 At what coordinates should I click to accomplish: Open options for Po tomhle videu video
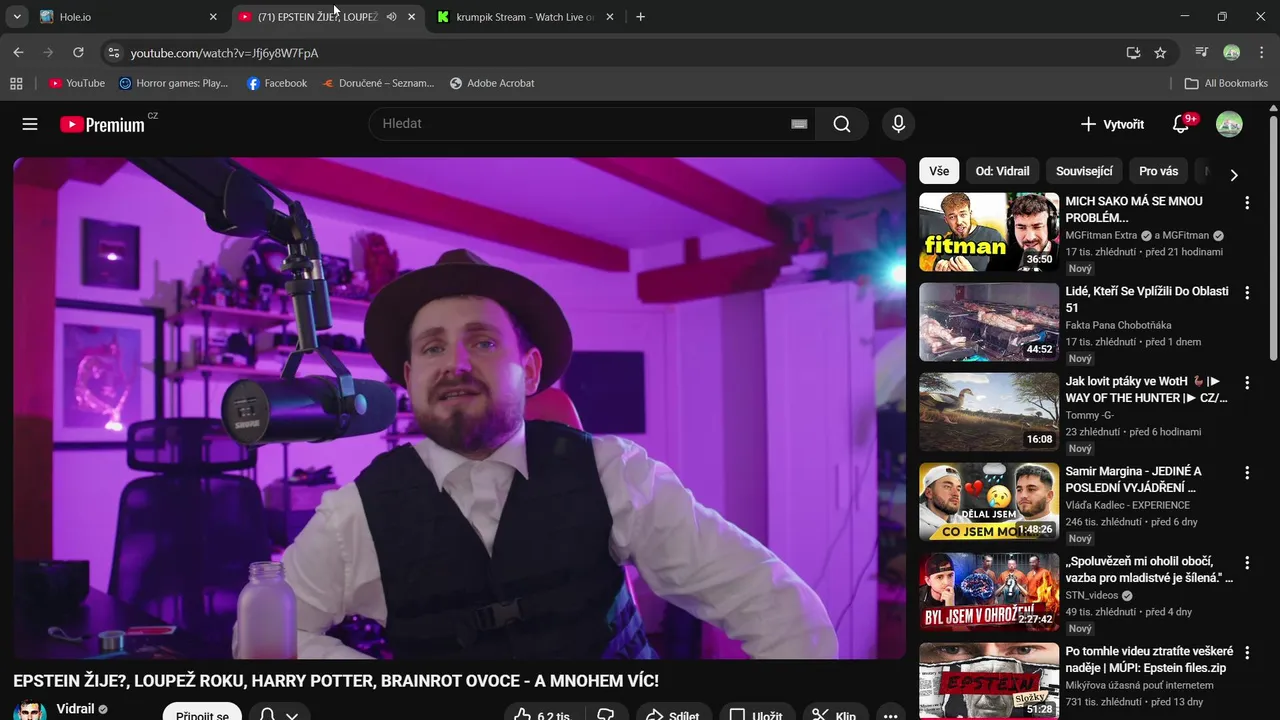(1247, 653)
